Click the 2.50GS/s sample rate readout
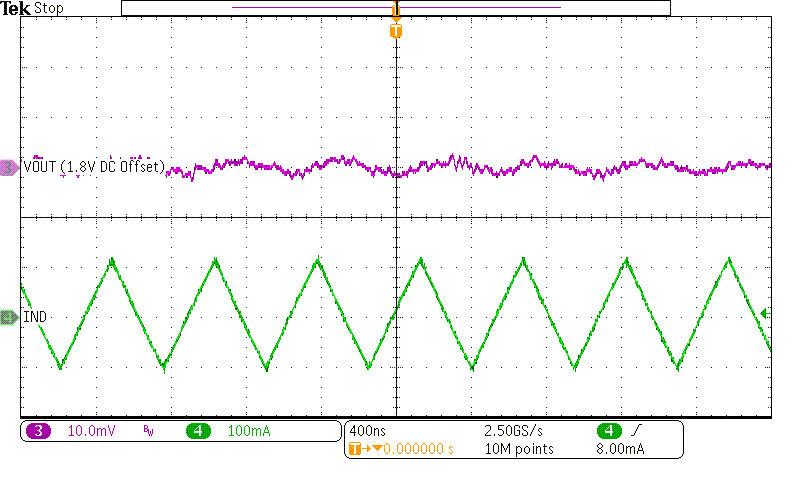The width and height of the screenshot is (800, 480). coord(513,431)
